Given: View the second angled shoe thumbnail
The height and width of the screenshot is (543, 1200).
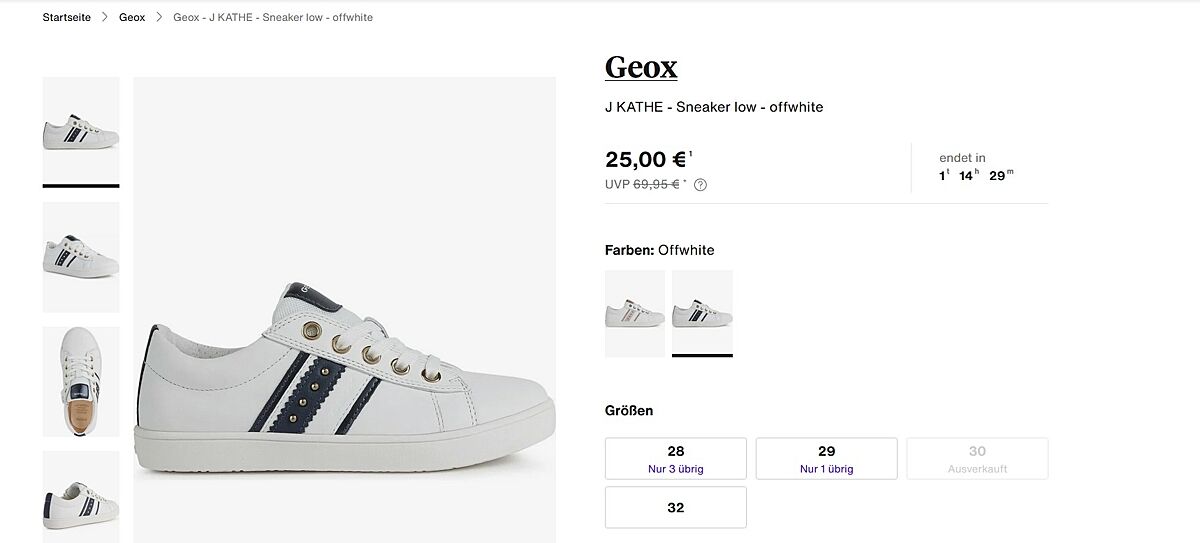Looking at the screenshot, I should 81,257.
